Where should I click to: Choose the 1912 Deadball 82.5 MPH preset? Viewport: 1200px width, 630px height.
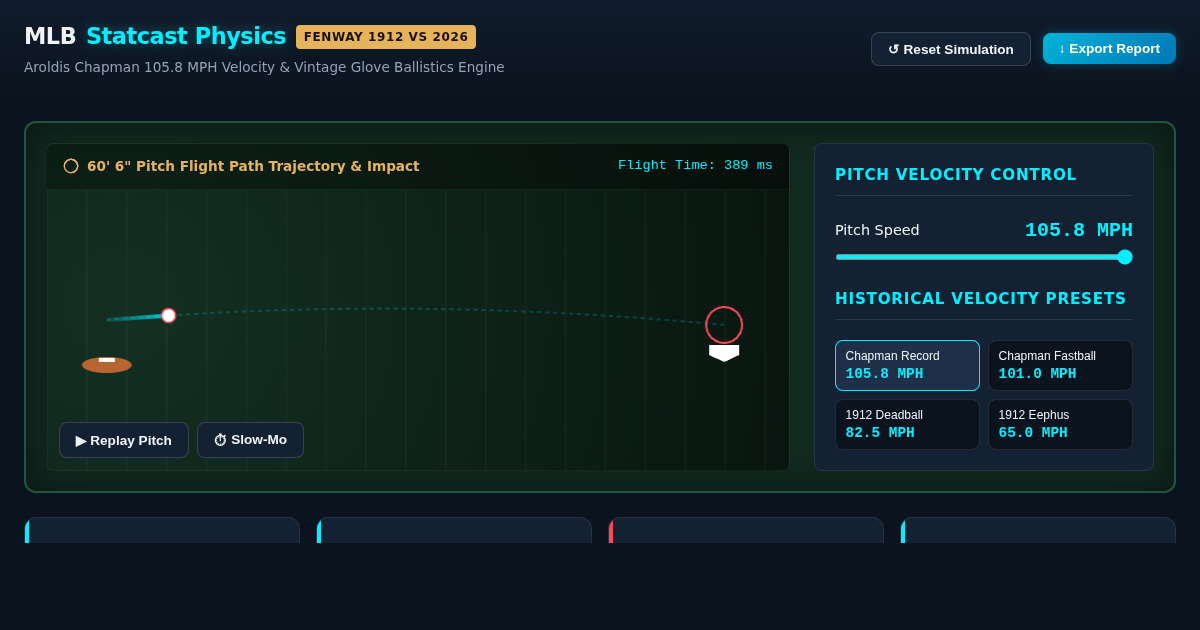(x=907, y=424)
